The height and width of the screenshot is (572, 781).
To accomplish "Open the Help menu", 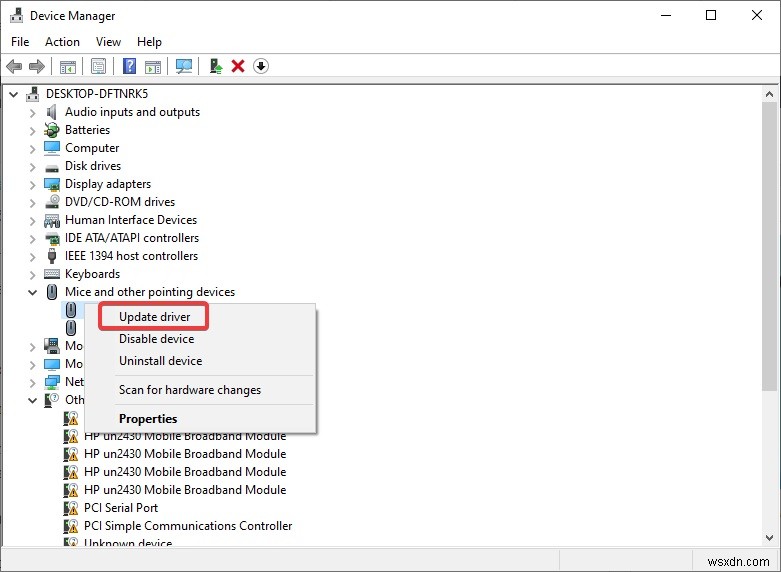I will [x=149, y=42].
